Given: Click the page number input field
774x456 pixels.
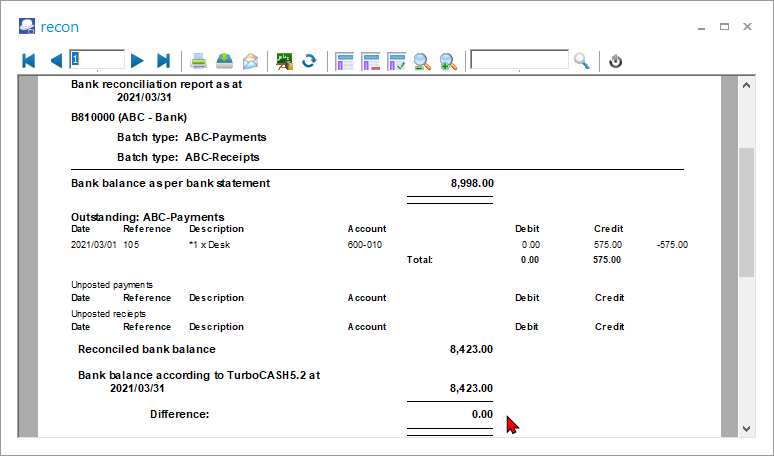Looking at the screenshot, I should [x=97, y=60].
